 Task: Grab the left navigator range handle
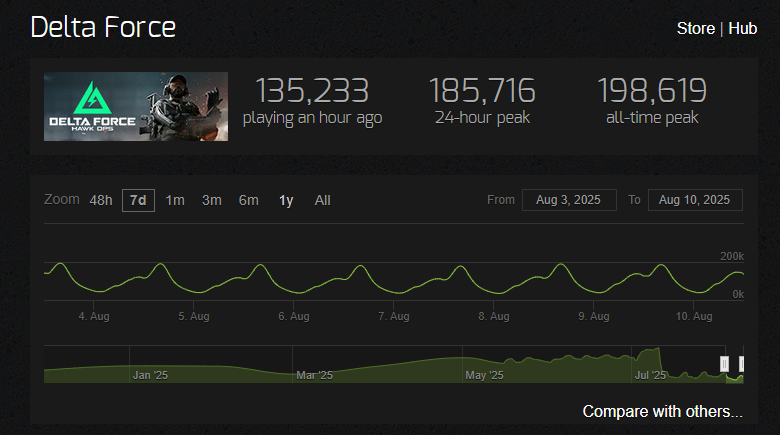pos(724,364)
